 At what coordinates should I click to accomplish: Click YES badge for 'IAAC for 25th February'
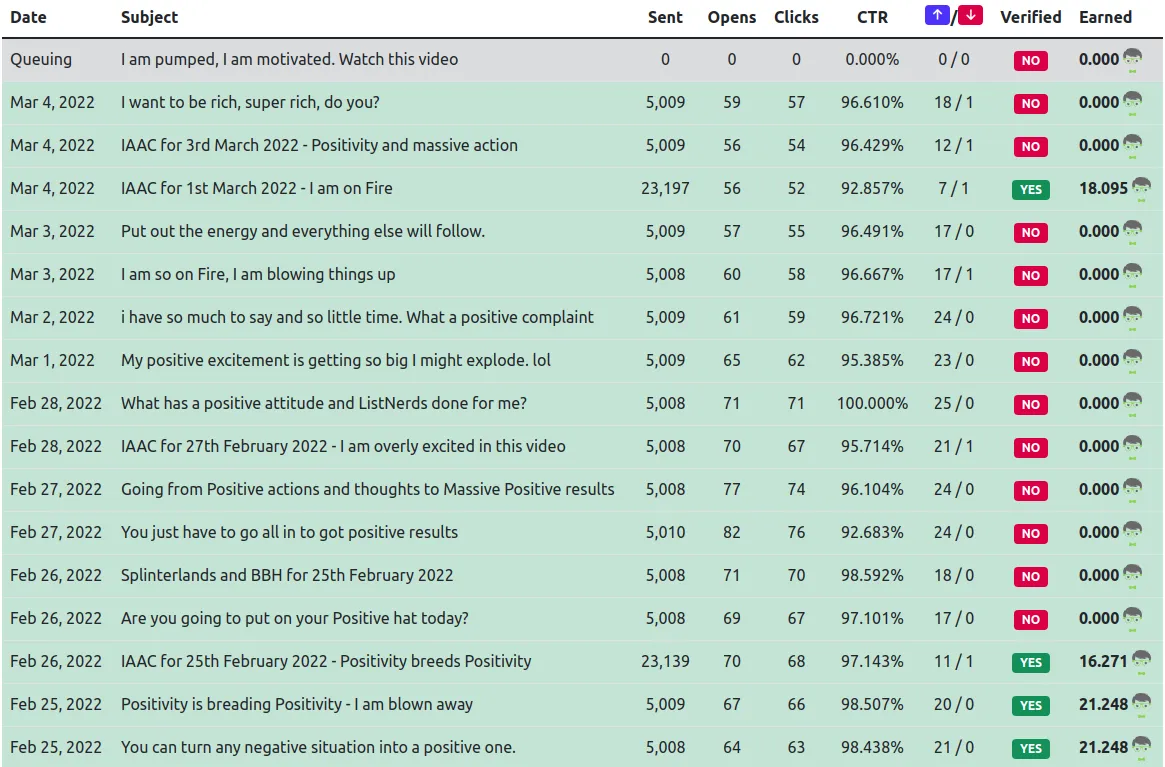[1031, 662]
